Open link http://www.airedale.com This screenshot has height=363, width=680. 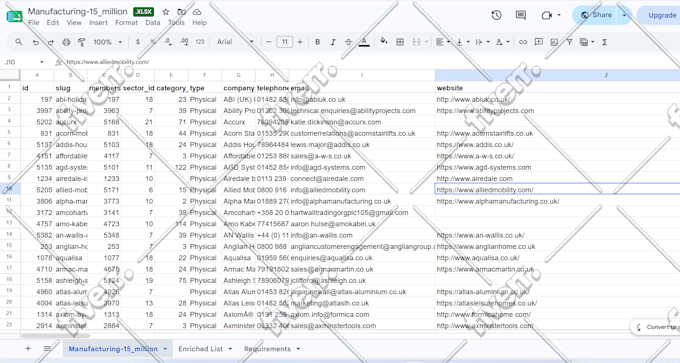point(474,179)
